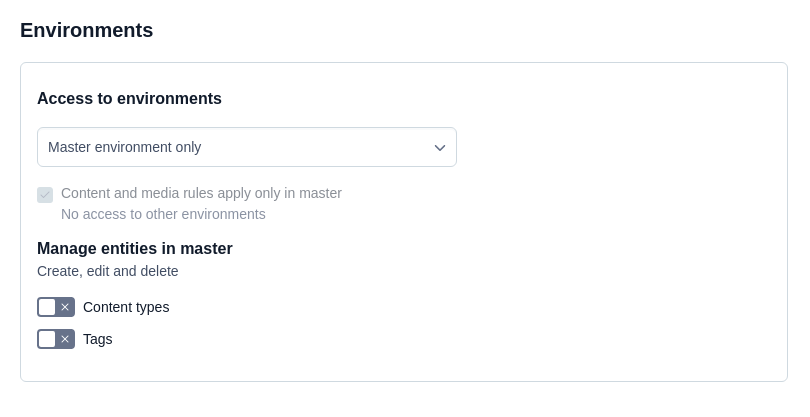
Task: Click the 'Content types' label
Action: [126, 307]
